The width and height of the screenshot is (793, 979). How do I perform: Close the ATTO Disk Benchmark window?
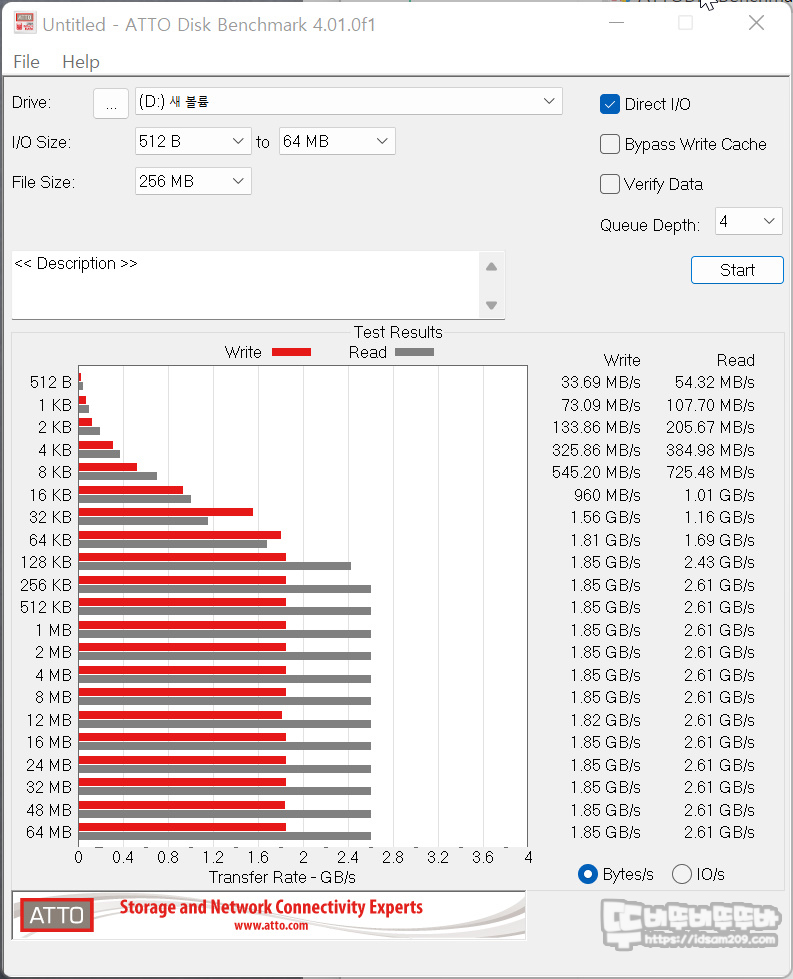click(756, 23)
